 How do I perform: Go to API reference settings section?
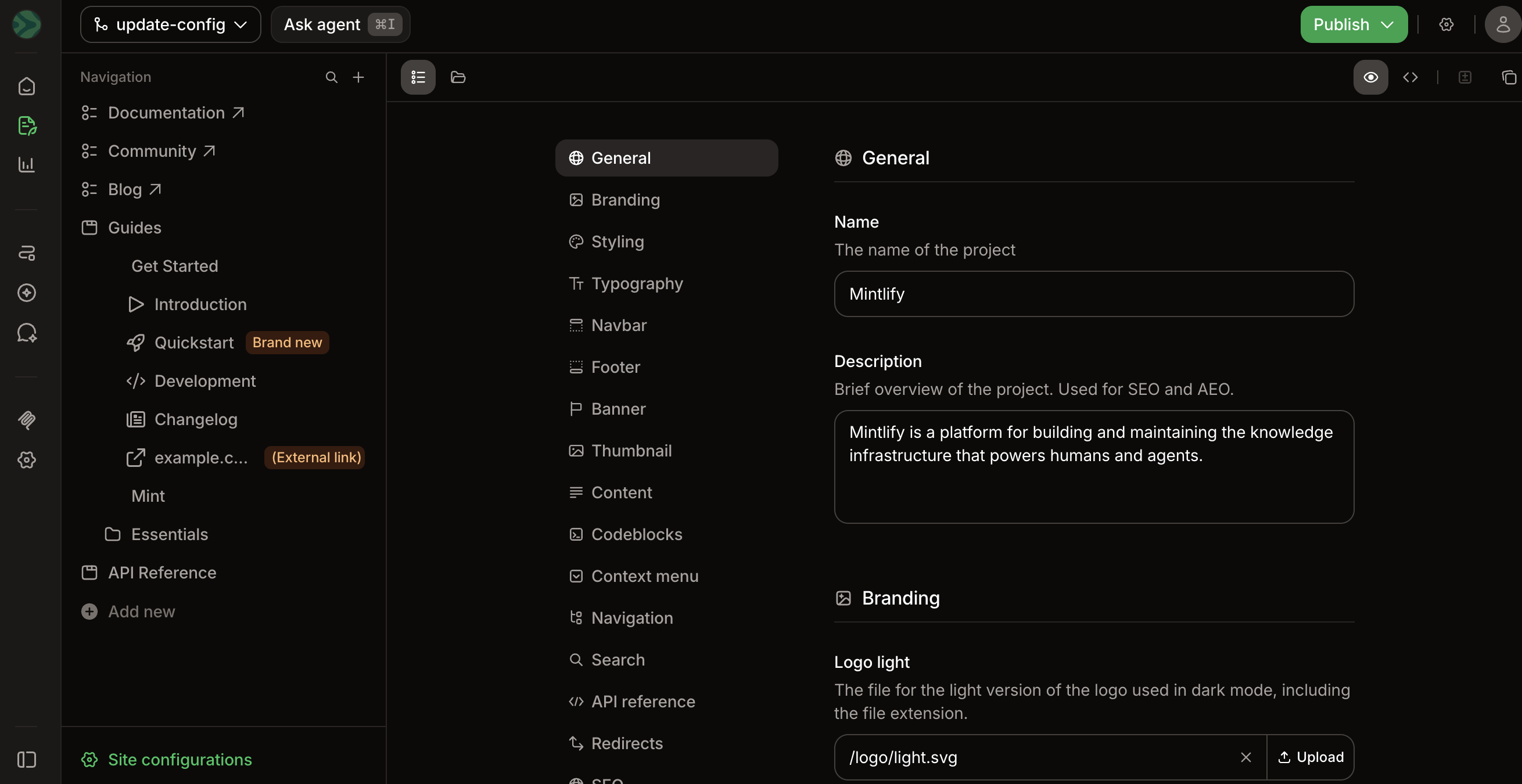[666, 702]
